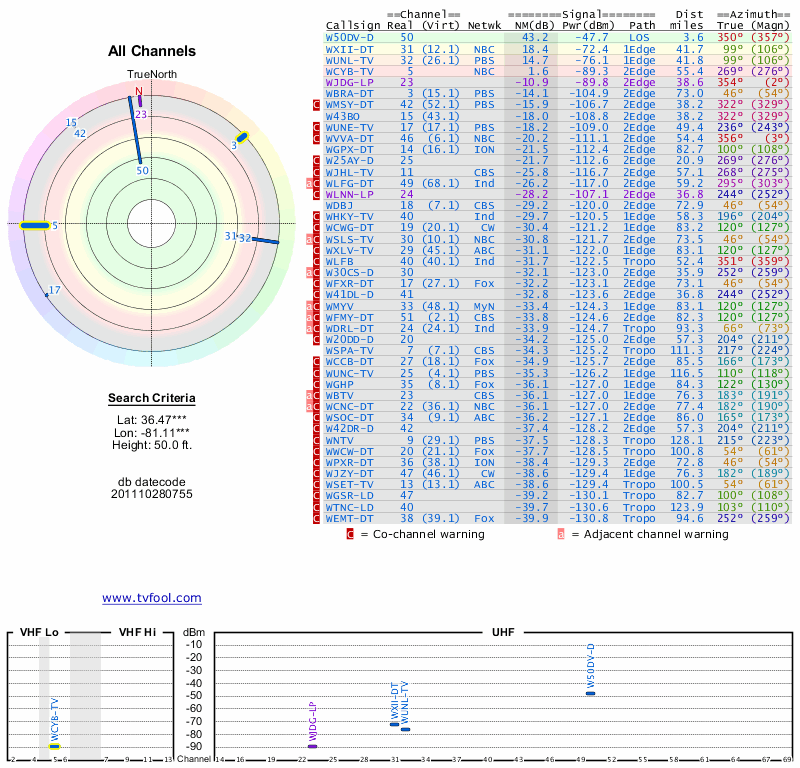
Task: Click the WUNL-TV bar in UHF spectrum
Action: click(405, 729)
